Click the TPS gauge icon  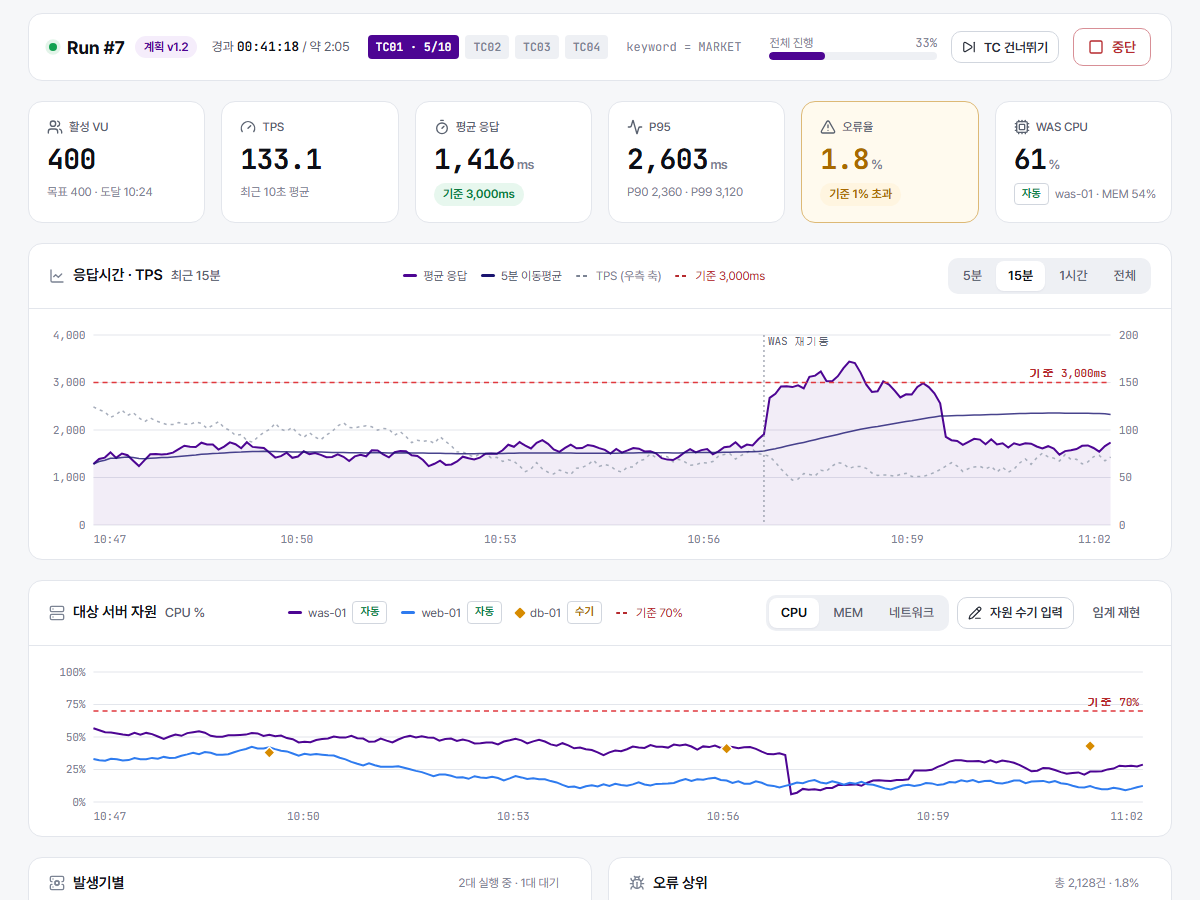coord(248,127)
